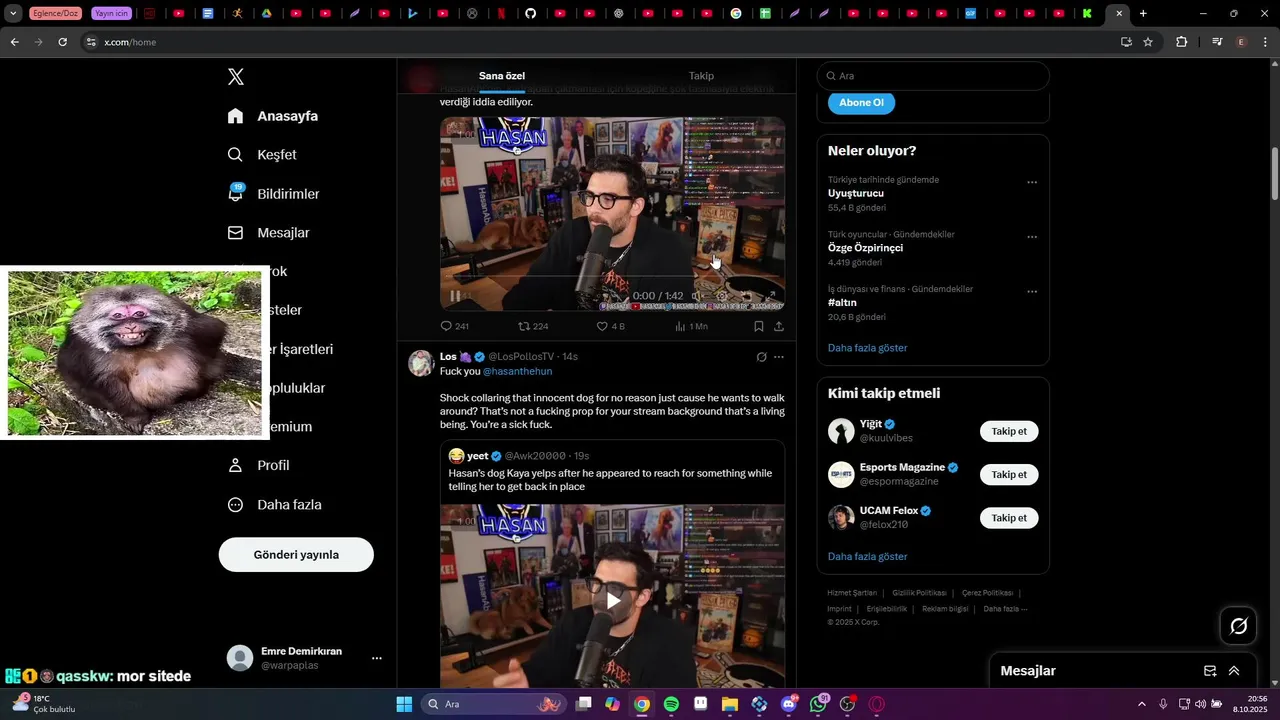This screenshot has width=1280, height=720.
Task: Open Discord from the taskbar
Action: [789, 704]
